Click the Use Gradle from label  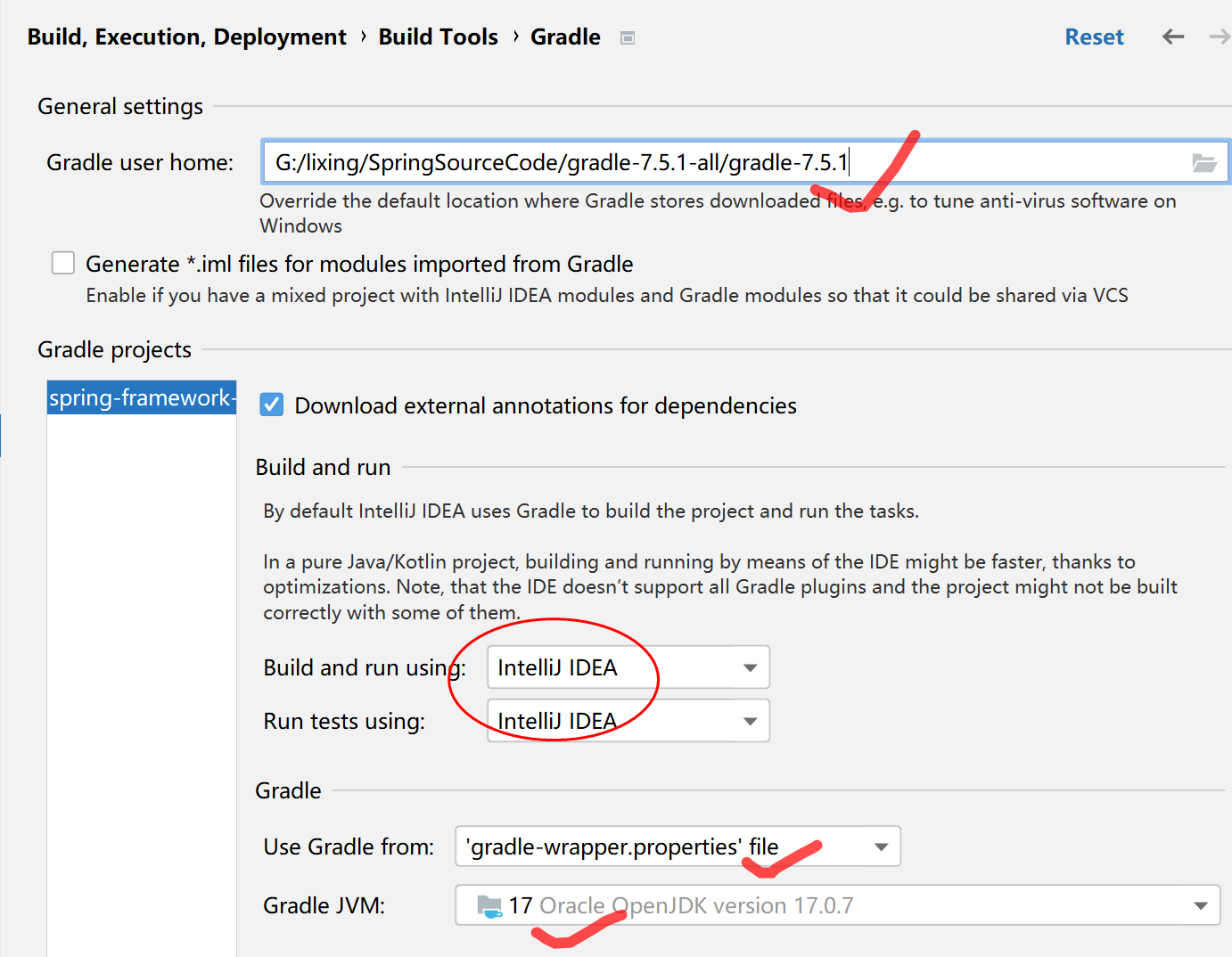pyautogui.click(x=349, y=847)
